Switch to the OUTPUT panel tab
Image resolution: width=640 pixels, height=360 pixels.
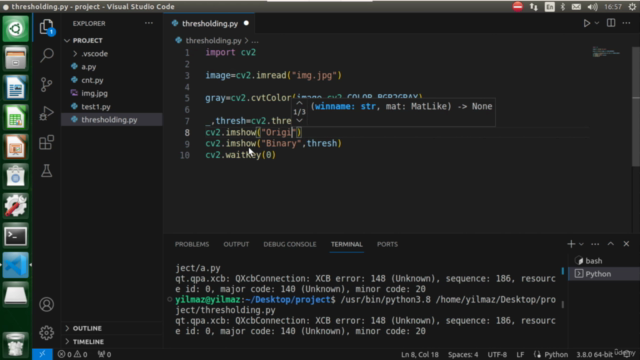coord(236,244)
